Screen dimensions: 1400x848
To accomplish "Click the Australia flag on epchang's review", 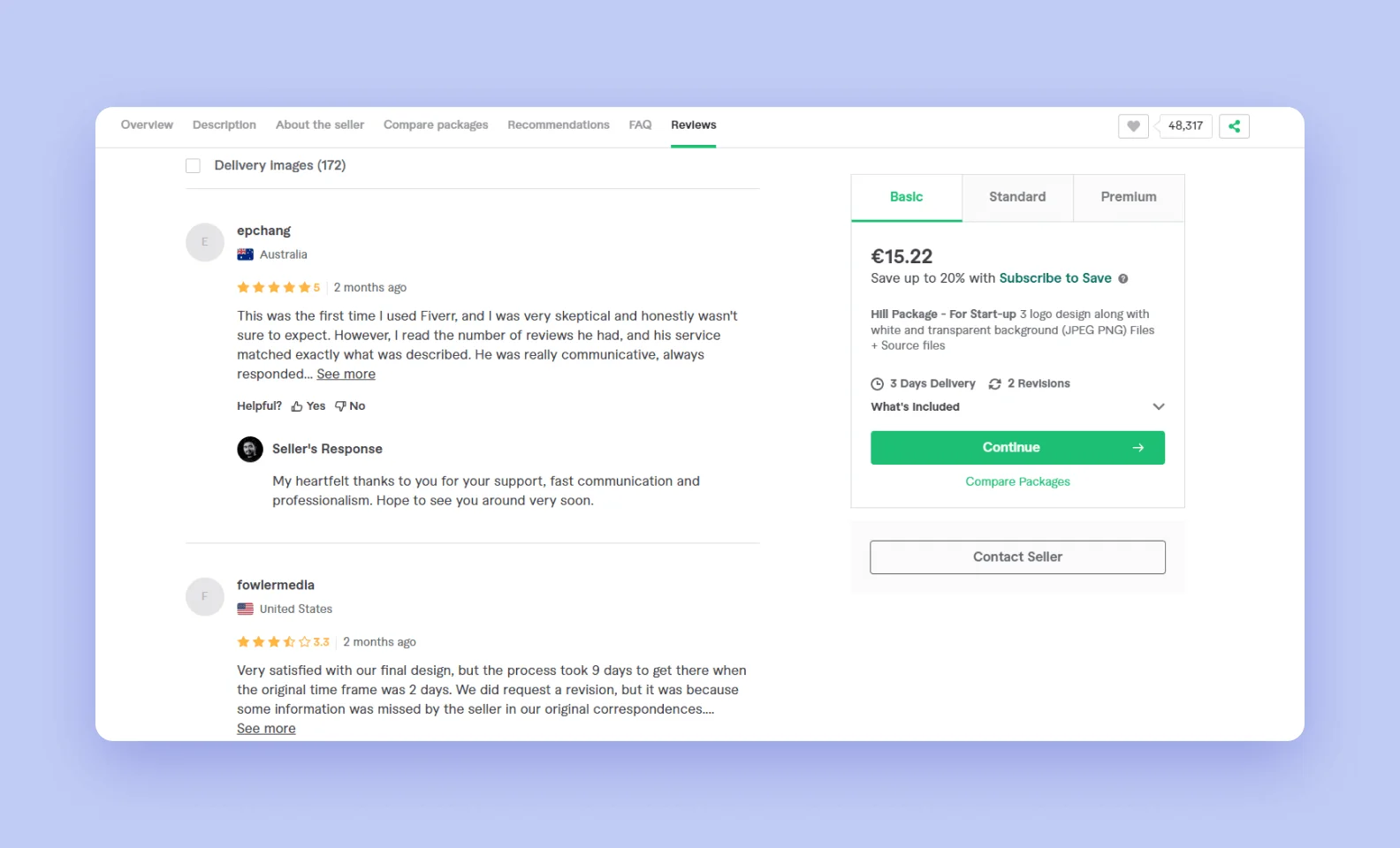I will click(245, 254).
